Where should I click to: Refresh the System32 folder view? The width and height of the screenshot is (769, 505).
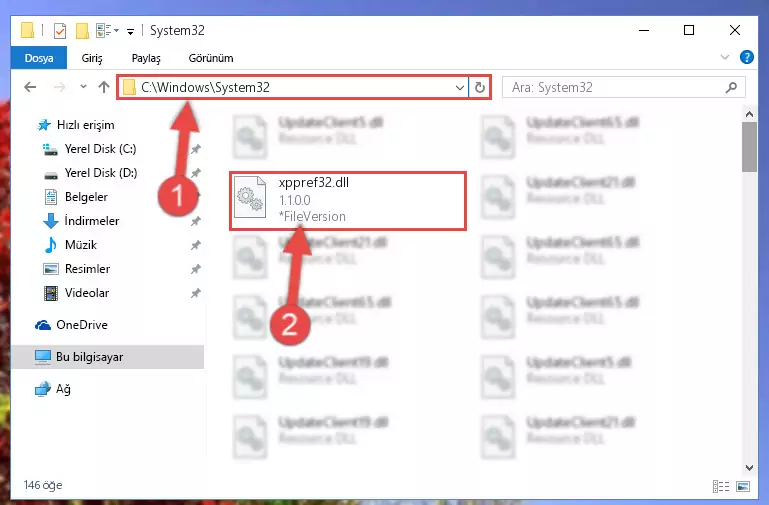tap(480, 88)
